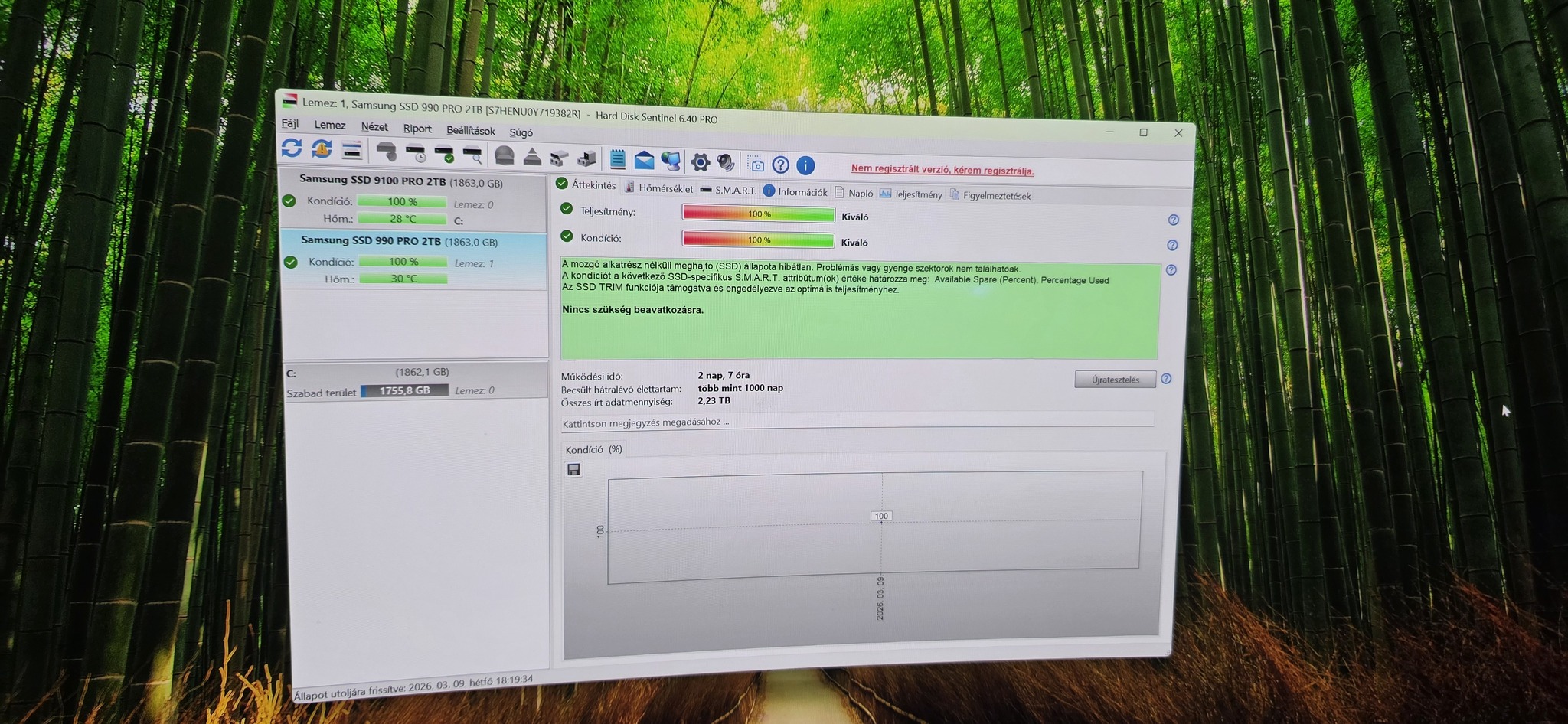Viewport: 1568px width, 724px height.
Task: Click the gray dome-shaped drive toolbar icon
Action: point(504,156)
